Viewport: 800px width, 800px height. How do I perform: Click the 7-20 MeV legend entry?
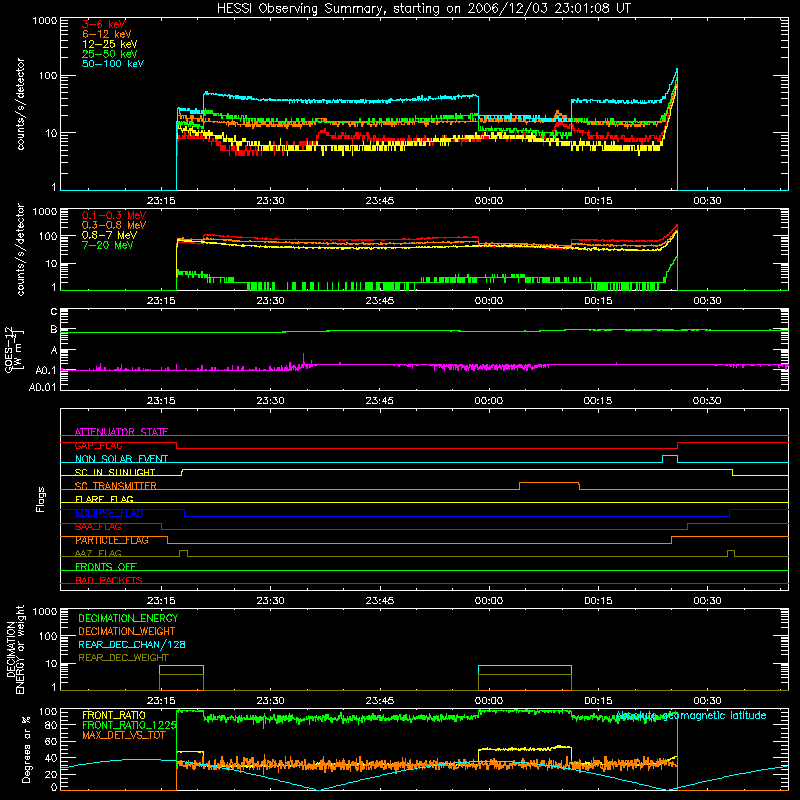point(107,245)
